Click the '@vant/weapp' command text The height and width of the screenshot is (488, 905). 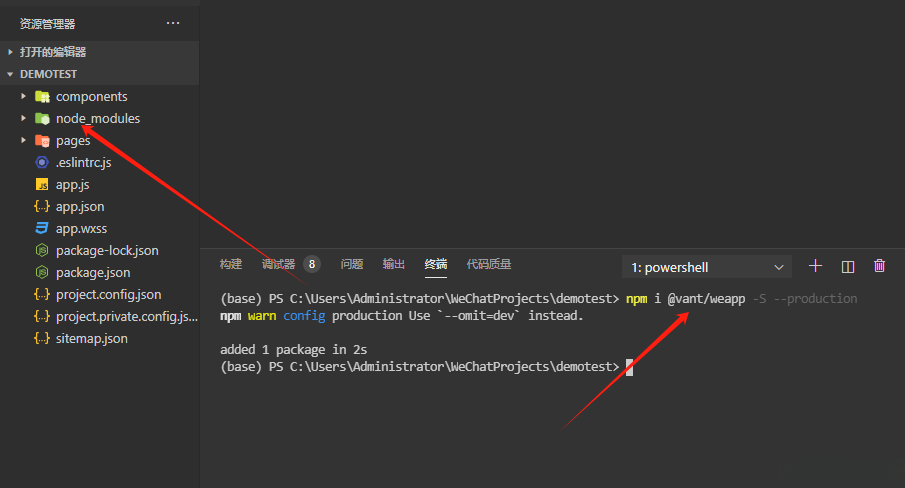point(706,299)
